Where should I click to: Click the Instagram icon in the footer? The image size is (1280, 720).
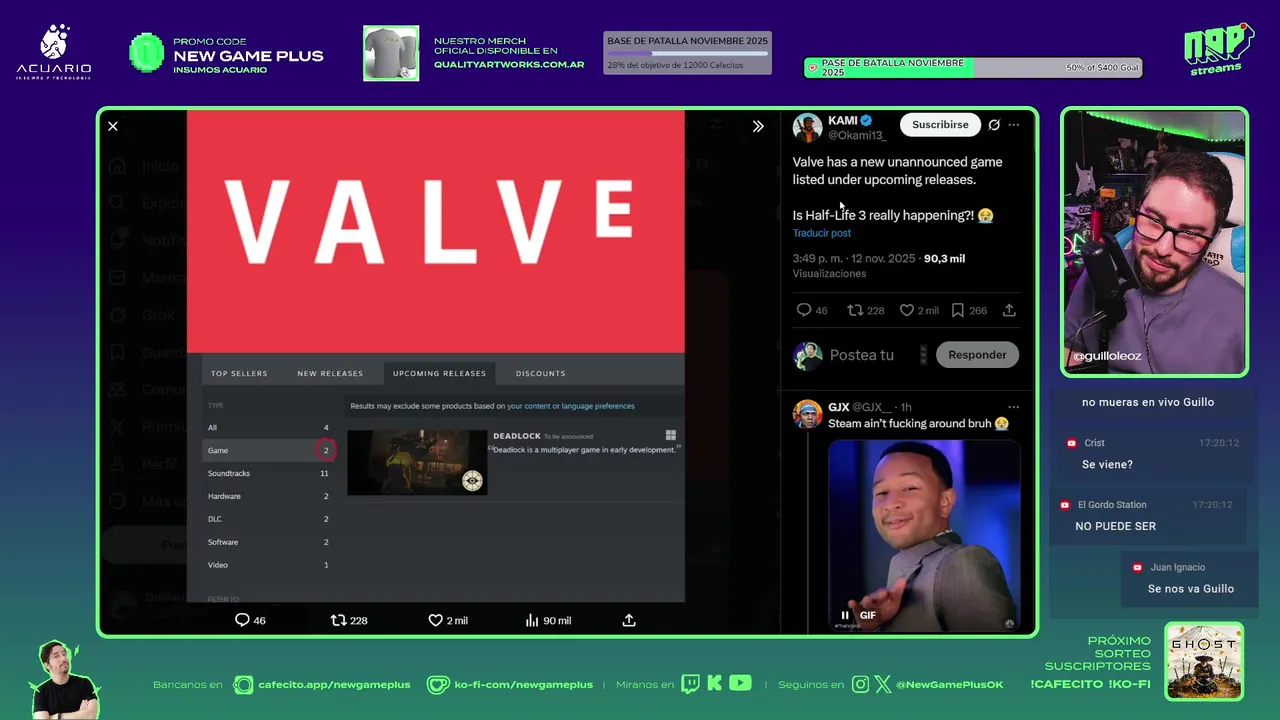(x=861, y=684)
